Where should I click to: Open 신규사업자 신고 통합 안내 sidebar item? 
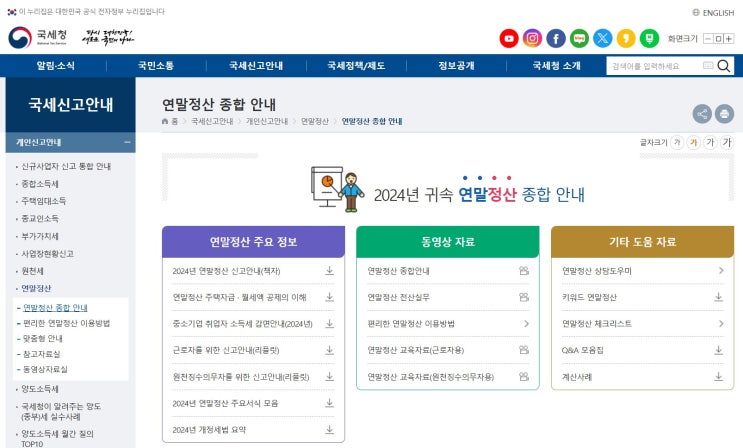click(x=66, y=166)
